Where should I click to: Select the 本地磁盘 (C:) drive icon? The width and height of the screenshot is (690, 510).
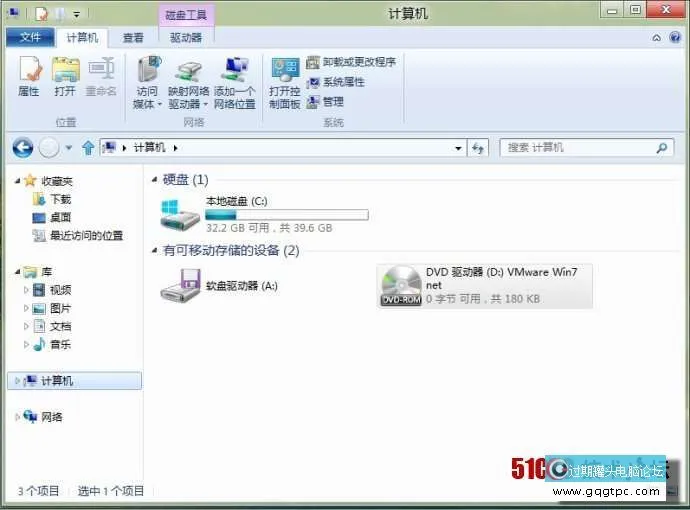click(x=180, y=215)
